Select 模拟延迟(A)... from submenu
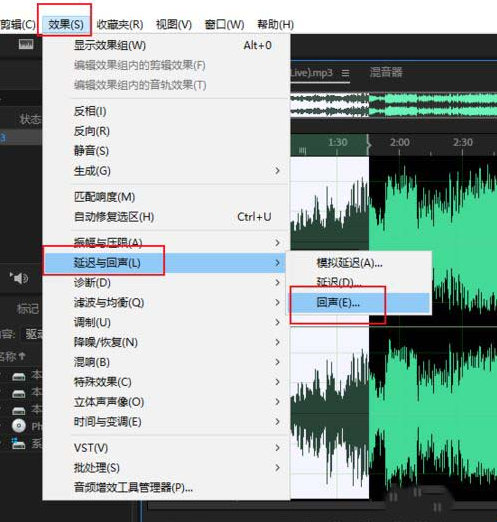Image resolution: width=497 pixels, height=522 pixels. [x=360, y=263]
